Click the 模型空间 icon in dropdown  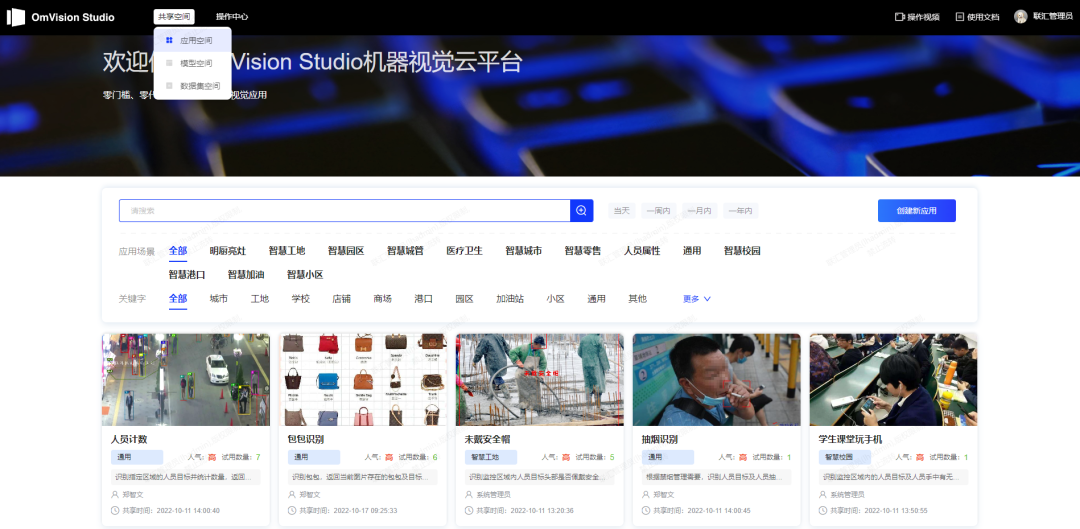click(169, 63)
